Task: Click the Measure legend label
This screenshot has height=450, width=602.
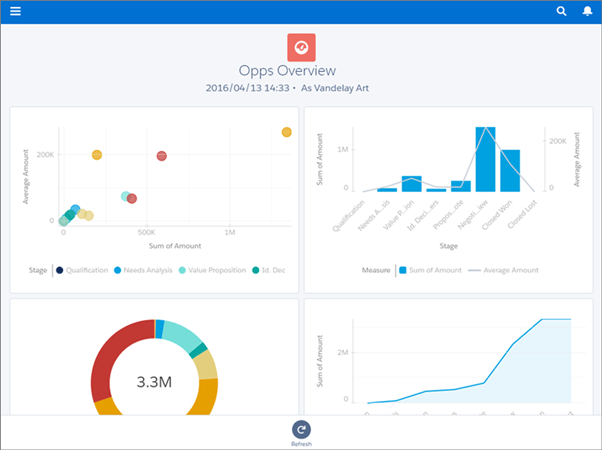Action: [x=376, y=270]
